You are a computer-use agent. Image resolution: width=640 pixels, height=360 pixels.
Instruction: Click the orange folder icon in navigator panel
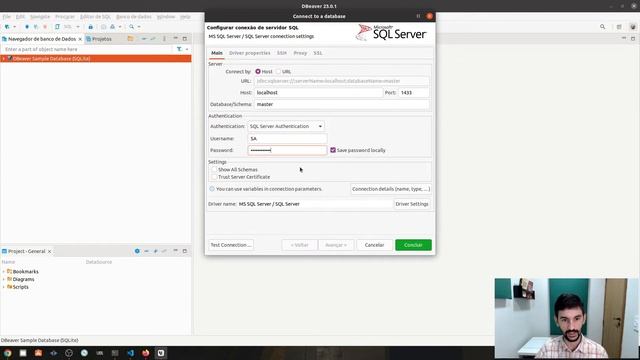(x=130, y=38)
